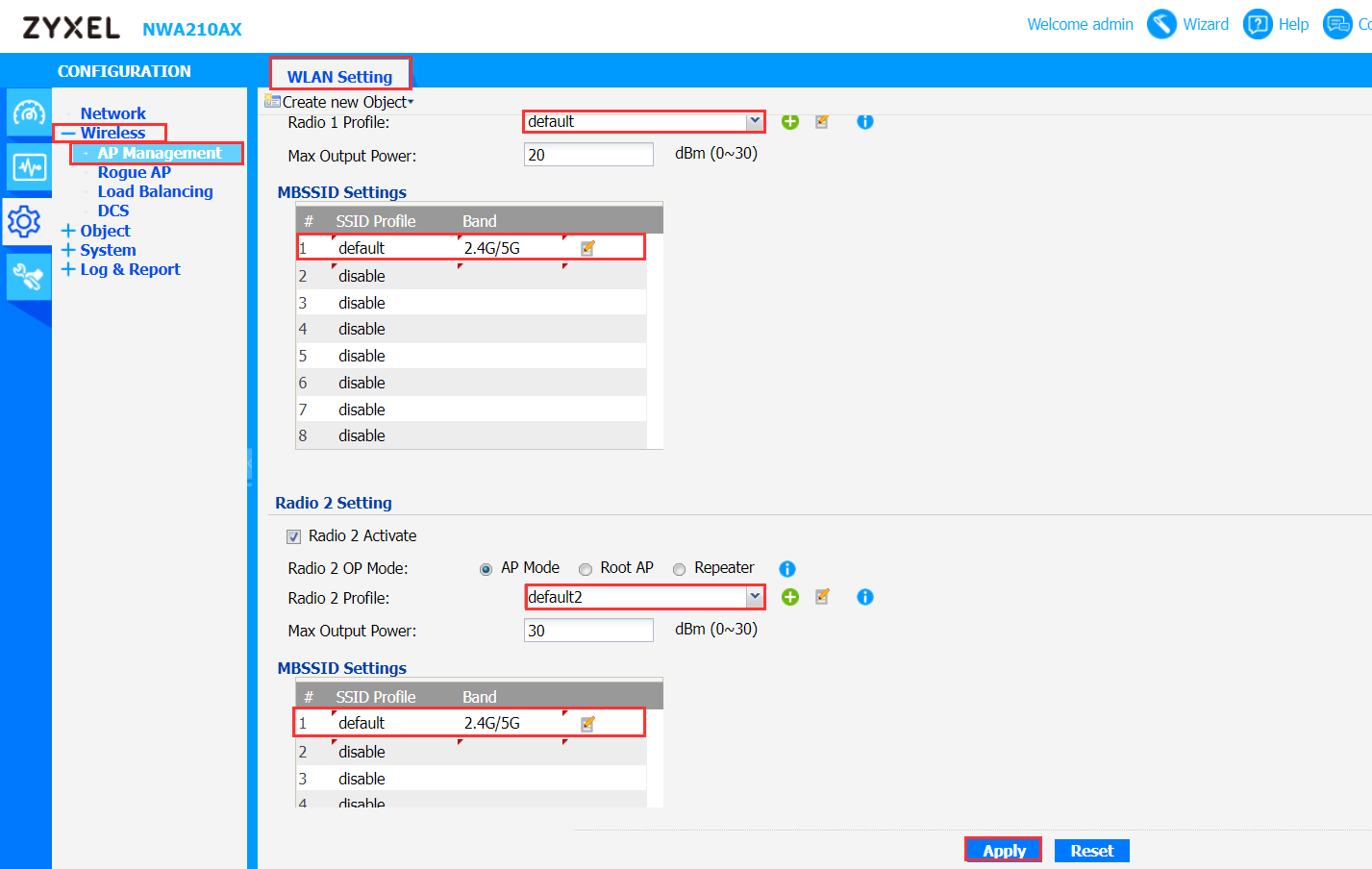Screen dimensions: 1372x869
Task: Open the Dashboard gauge icon in sidebar
Action: [x=28, y=113]
